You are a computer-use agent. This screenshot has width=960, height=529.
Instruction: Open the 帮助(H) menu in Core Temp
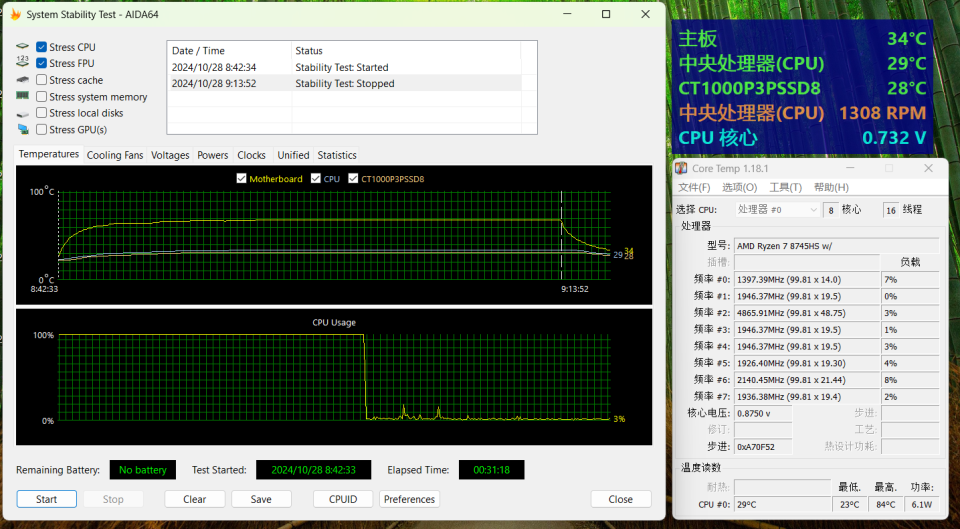click(x=831, y=187)
